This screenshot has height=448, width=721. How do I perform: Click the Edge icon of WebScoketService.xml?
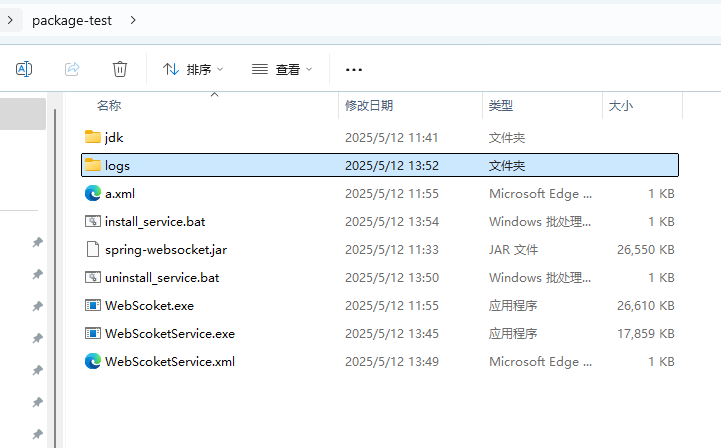click(x=93, y=362)
